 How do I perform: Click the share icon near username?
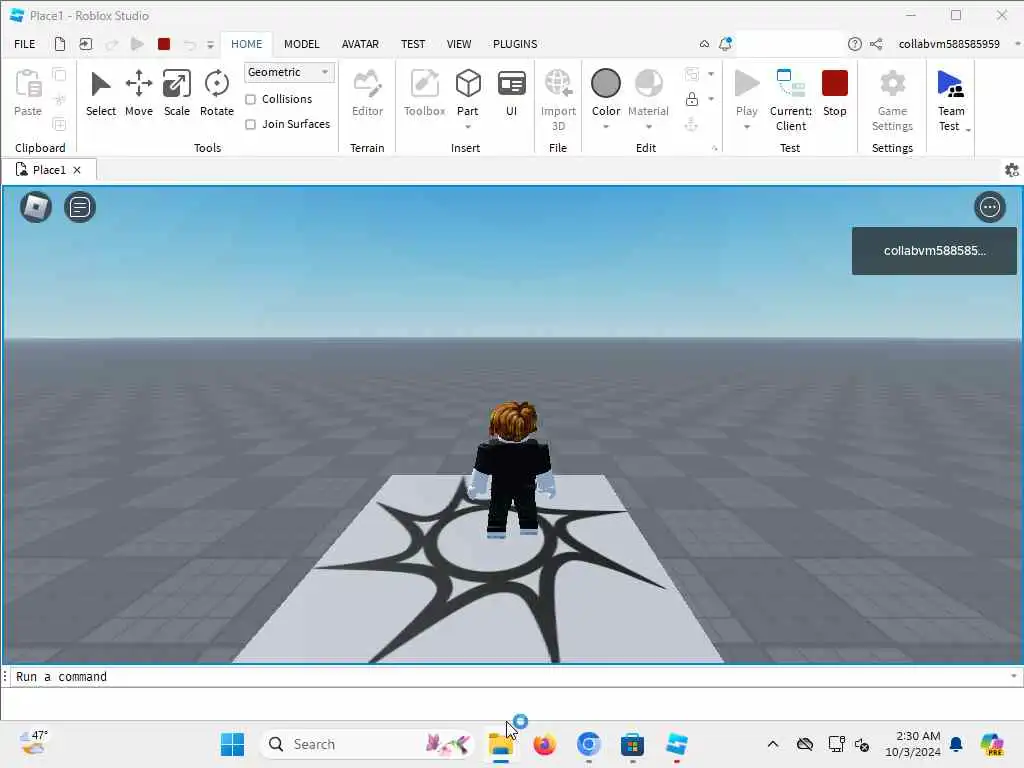coord(876,44)
